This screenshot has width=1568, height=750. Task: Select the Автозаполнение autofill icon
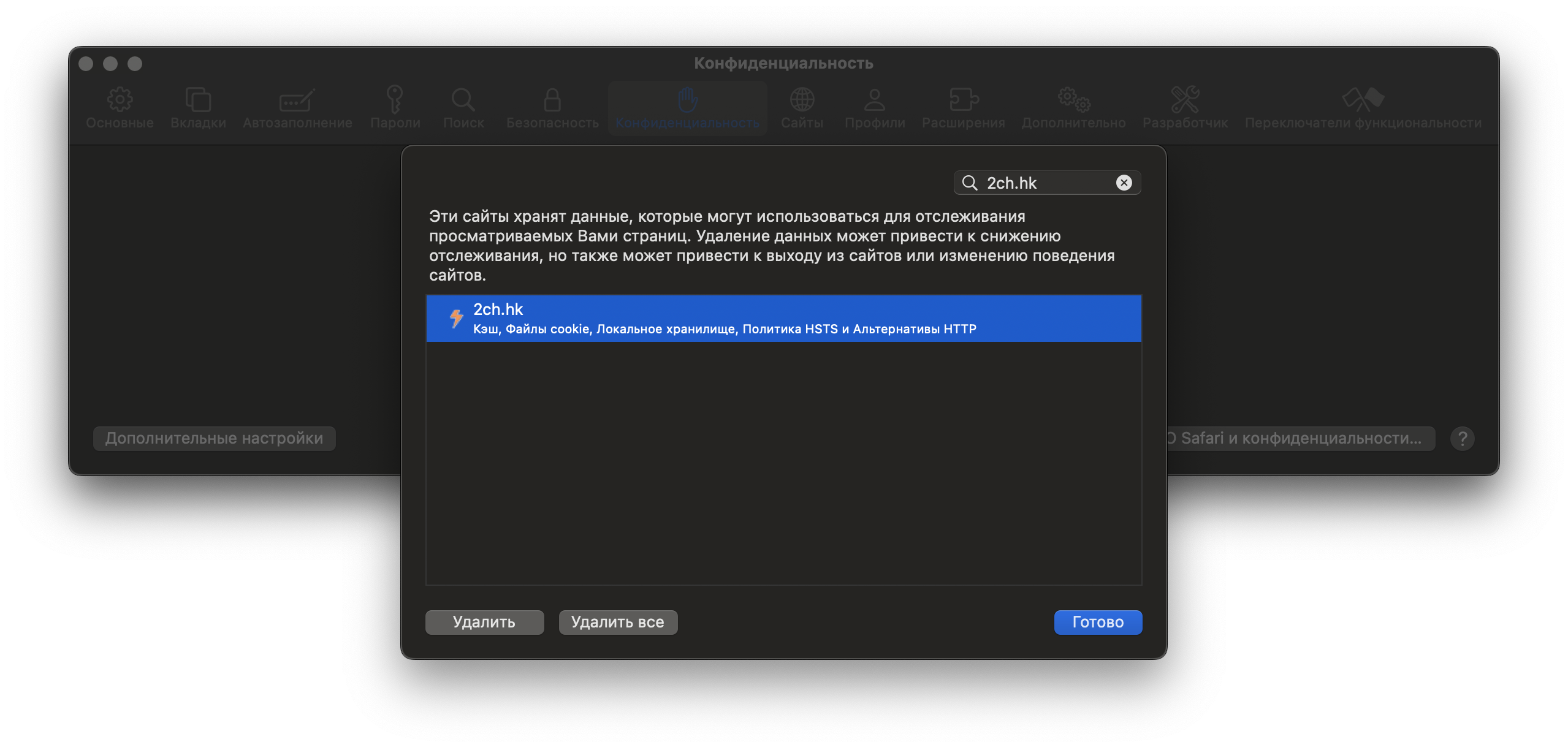(x=297, y=99)
